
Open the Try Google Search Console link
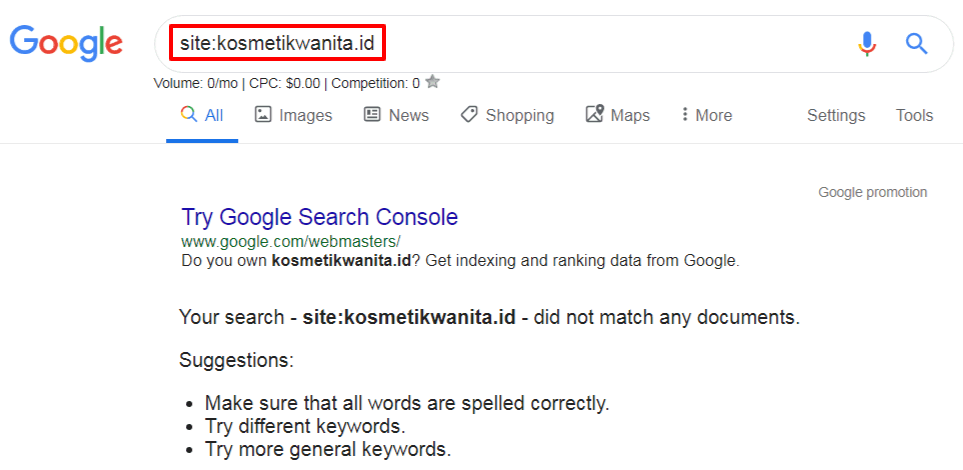[x=320, y=217]
